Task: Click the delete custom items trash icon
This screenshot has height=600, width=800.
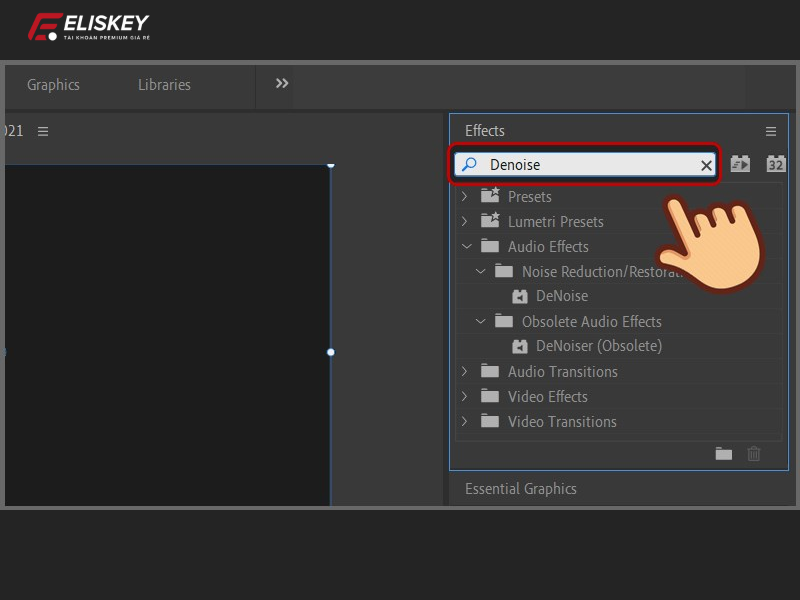Action: pos(754,454)
